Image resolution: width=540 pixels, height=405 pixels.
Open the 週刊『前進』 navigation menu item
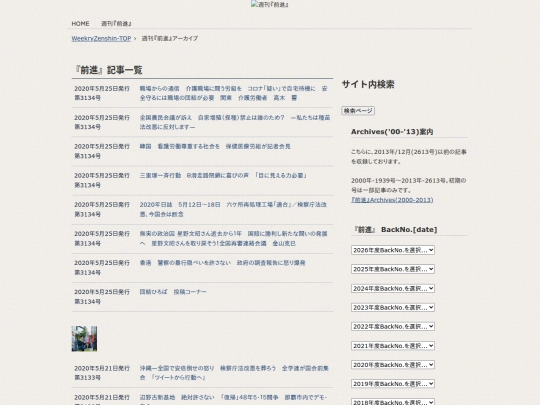click(116, 24)
